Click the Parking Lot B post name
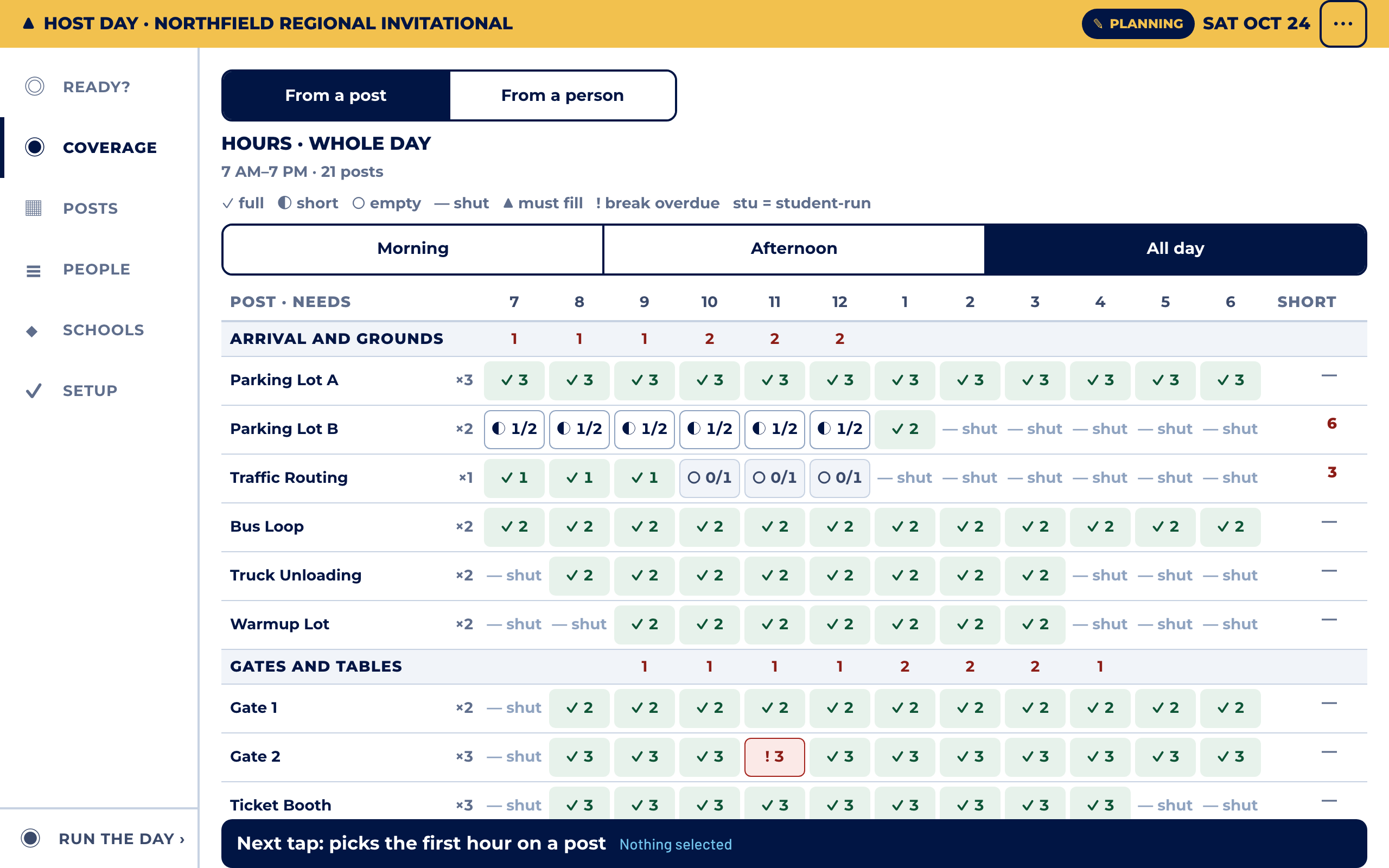 coord(284,429)
